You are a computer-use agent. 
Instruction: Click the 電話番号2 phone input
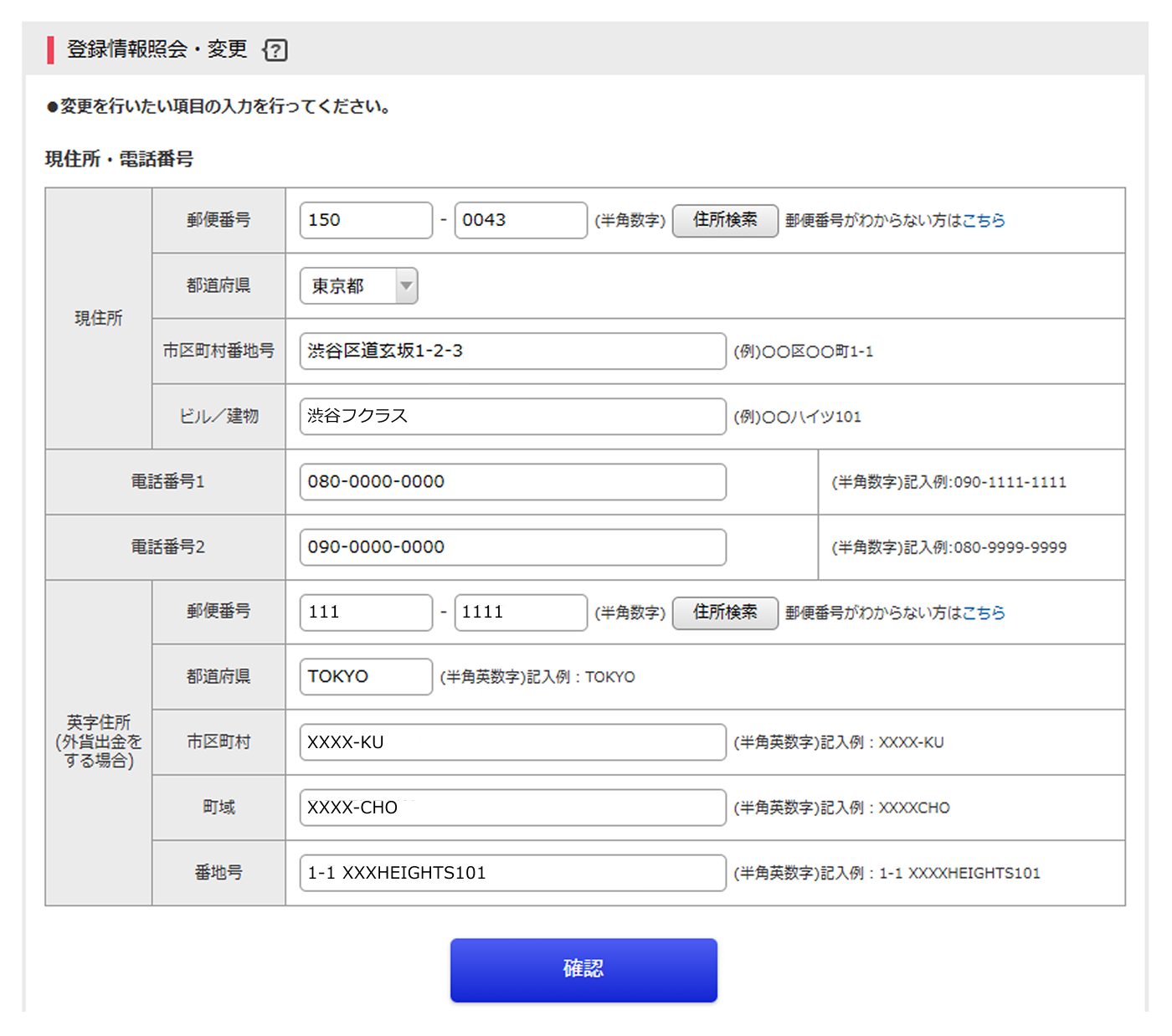tap(512, 547)
